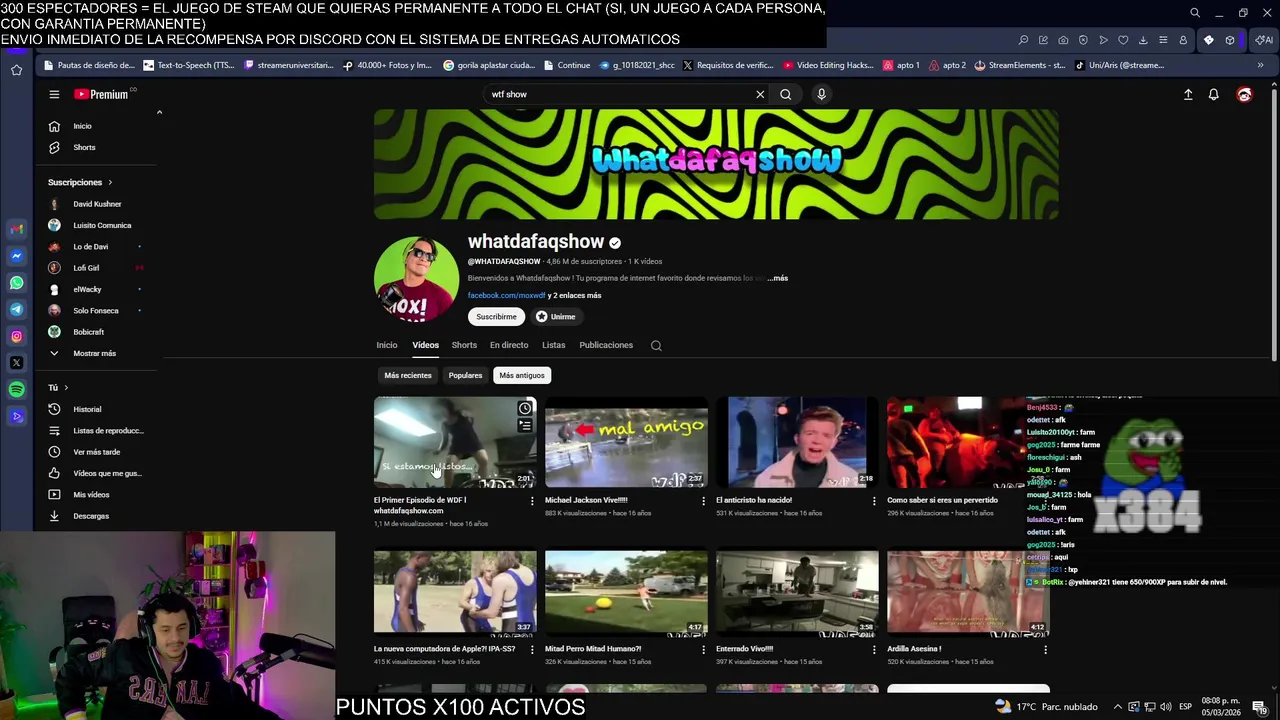Select the Videos channel tab

click(425, 345)
